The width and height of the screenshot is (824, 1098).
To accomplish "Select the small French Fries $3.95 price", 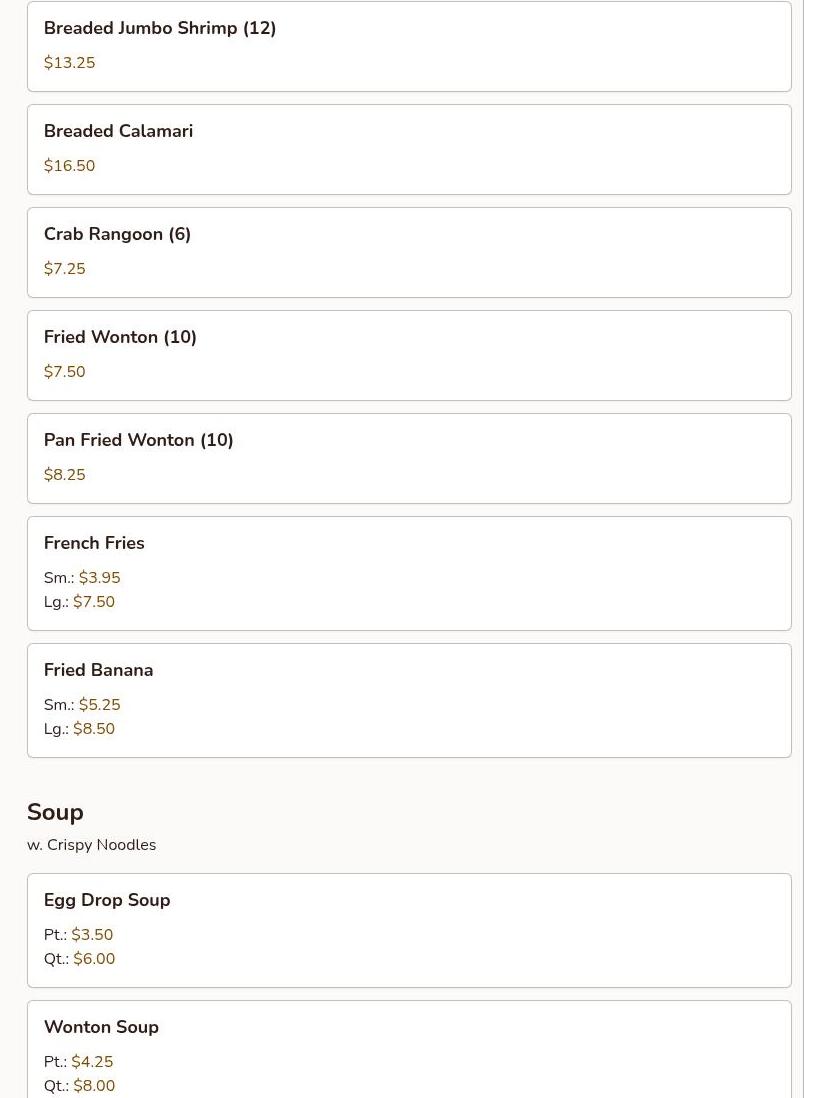I will (x=99, y=578).
